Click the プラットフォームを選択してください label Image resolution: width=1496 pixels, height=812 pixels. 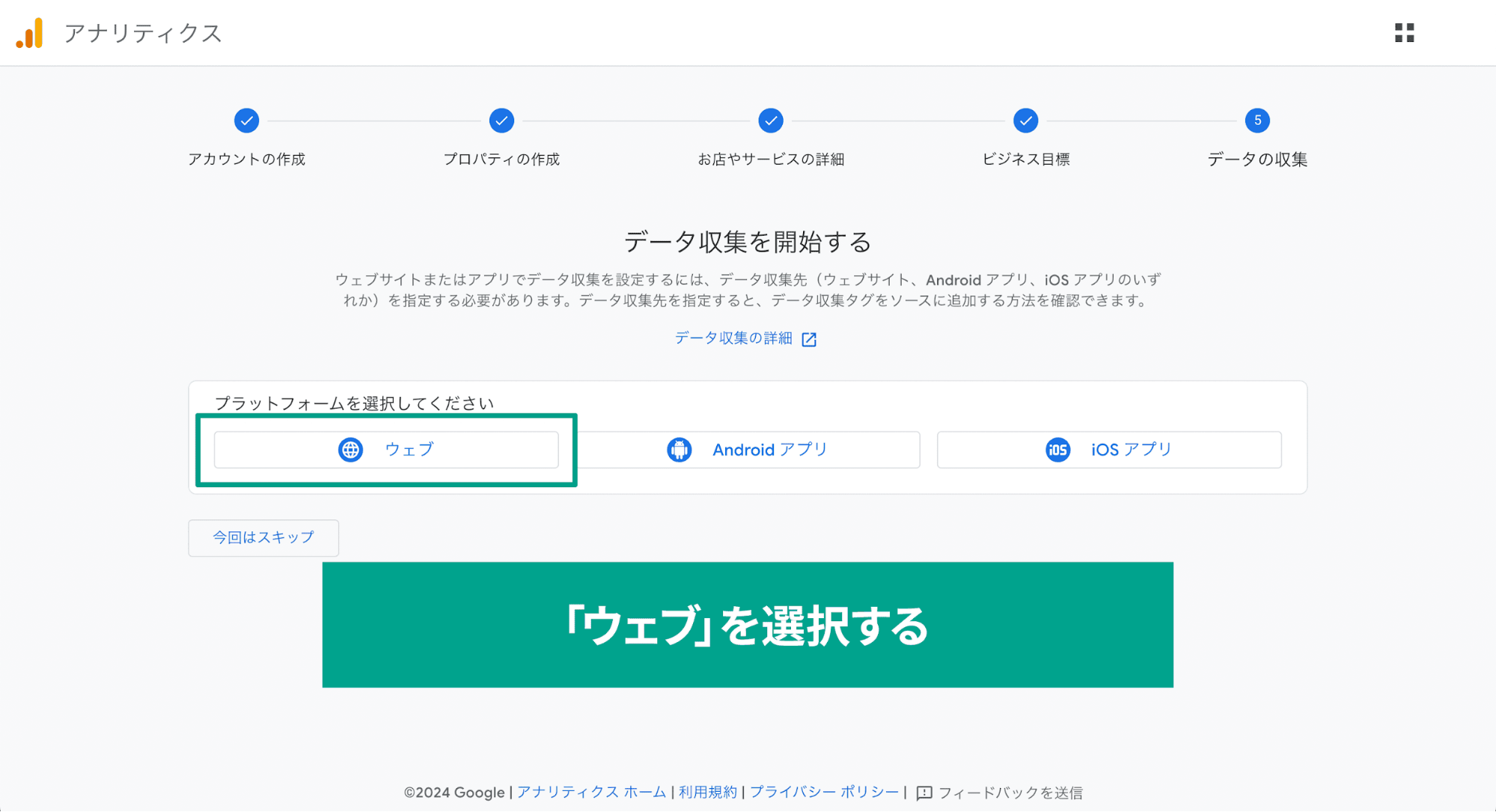coord(354,403)
